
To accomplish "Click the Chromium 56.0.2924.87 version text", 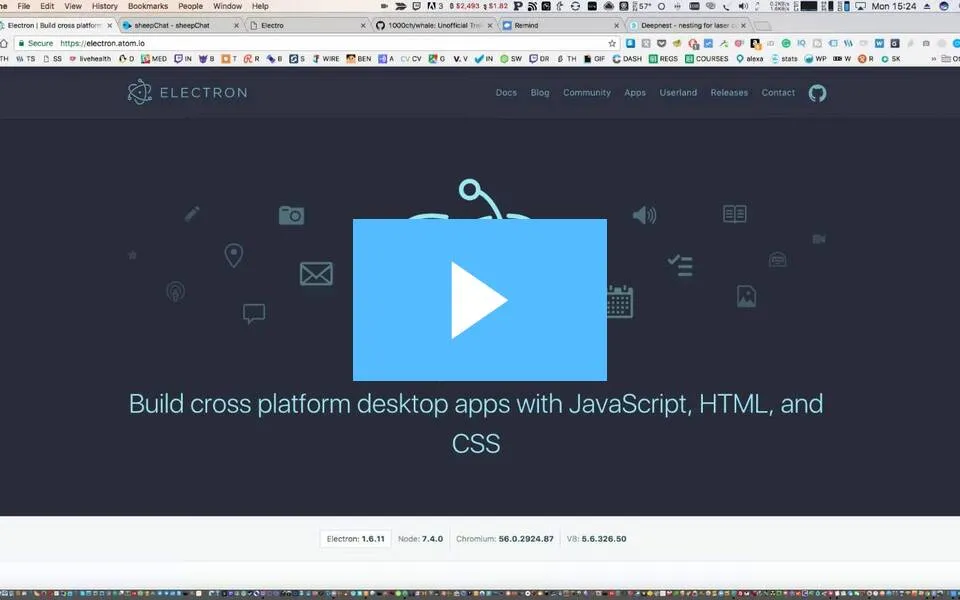I will point(504,539).
